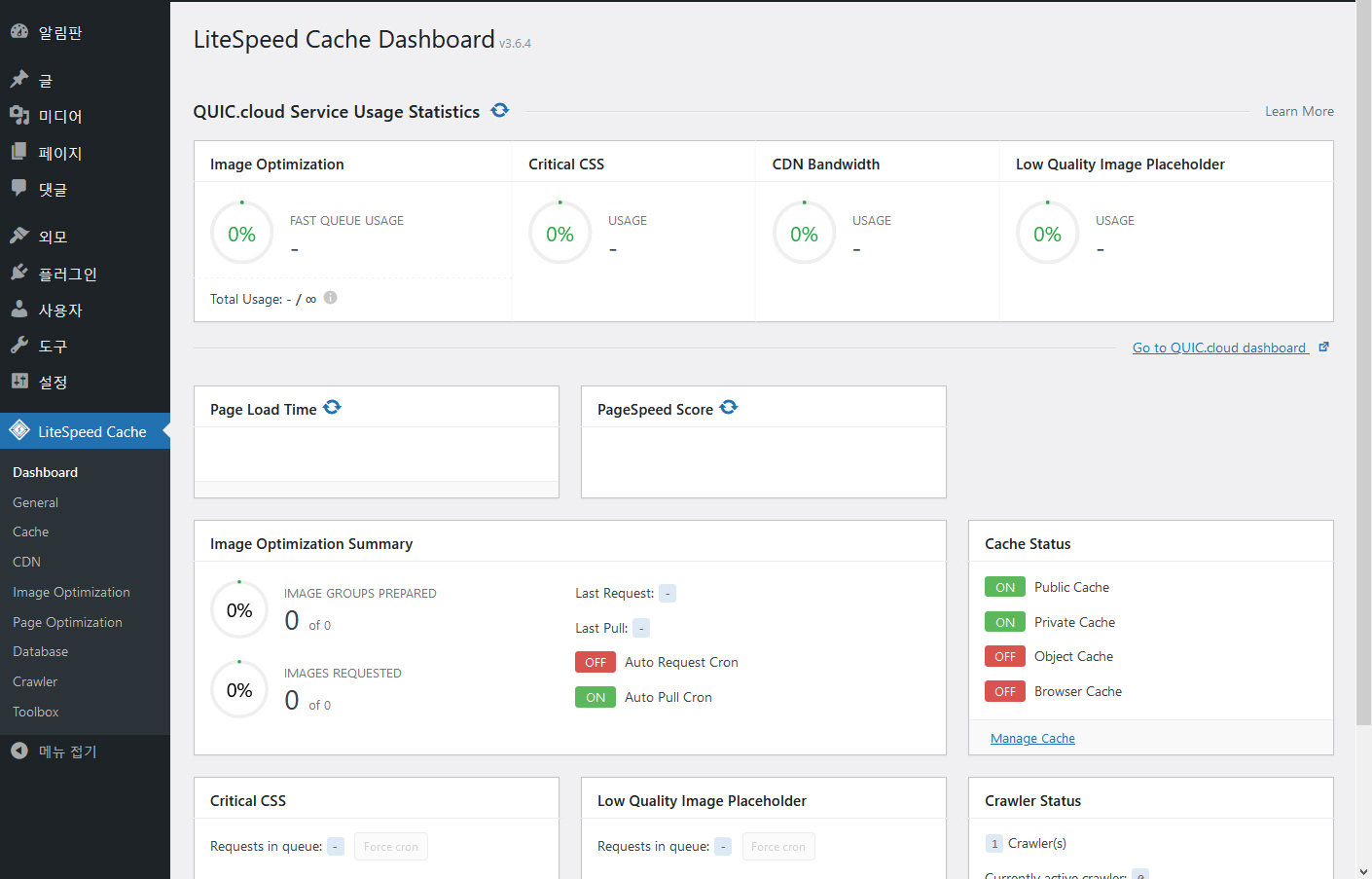The image size is (1372, 879).
Task: Select LiteSpeed Cache menu label
Action: [x=92, y=431]
